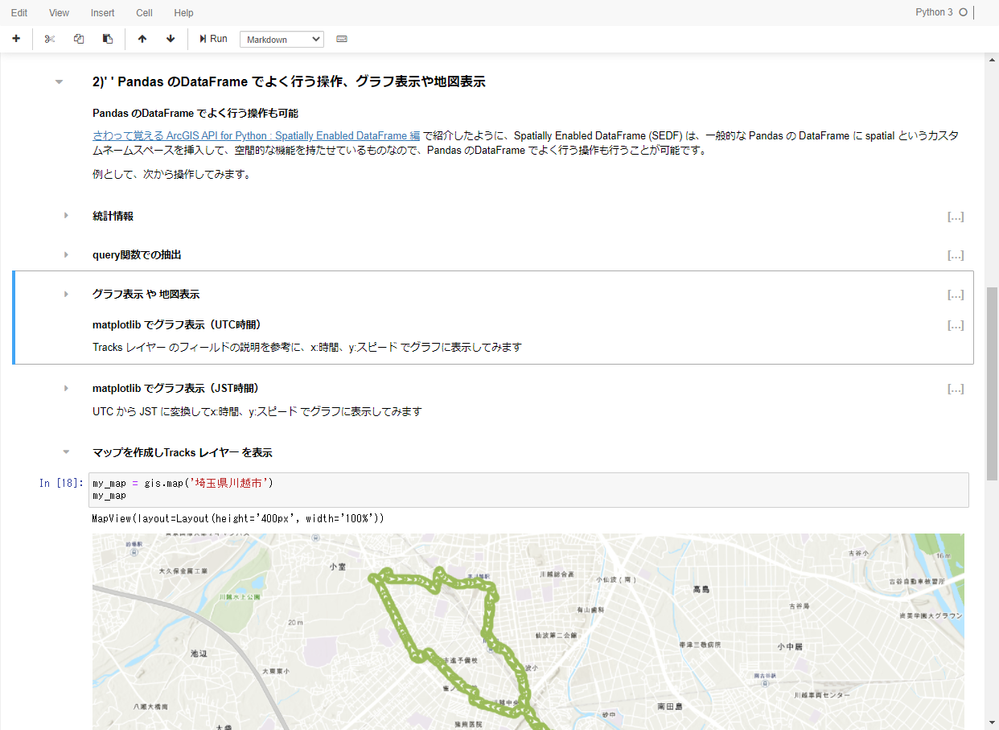Move selected cell up arrow

coord(142,39)
